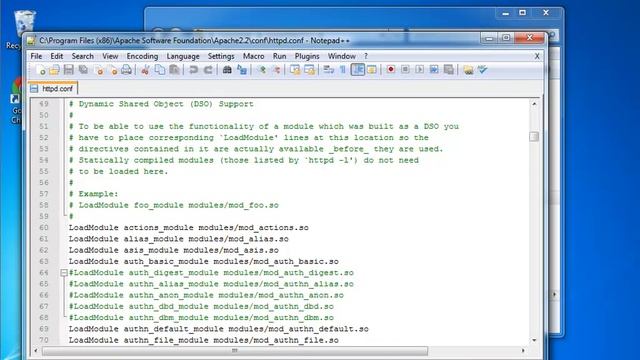Screen dimensions: 640x360
Task: Toggle Word wrap in the toolbar
Action: pyautogui.click(x=329, y=70)
